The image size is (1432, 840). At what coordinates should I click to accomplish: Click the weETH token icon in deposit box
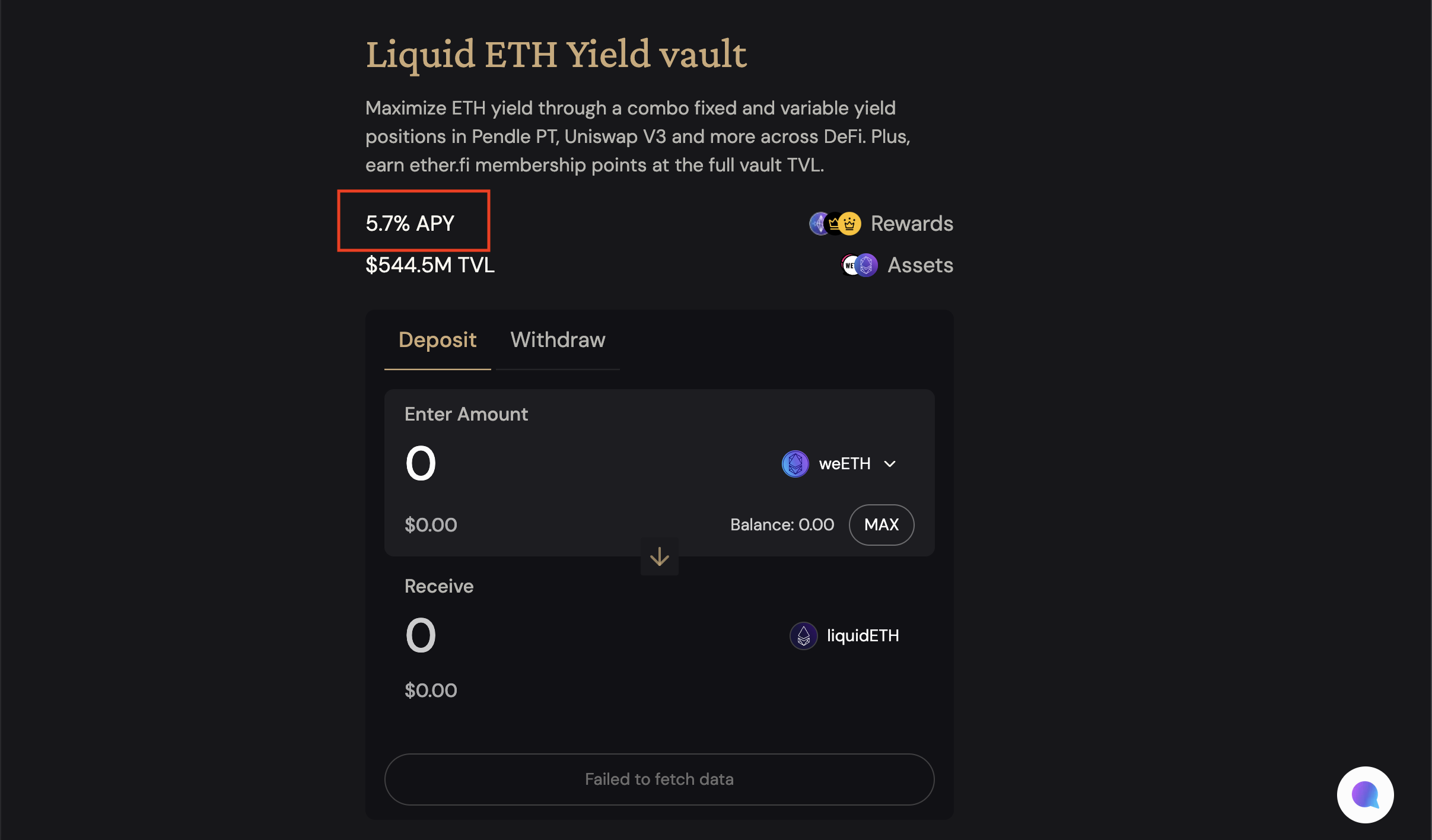pos(795,464)
